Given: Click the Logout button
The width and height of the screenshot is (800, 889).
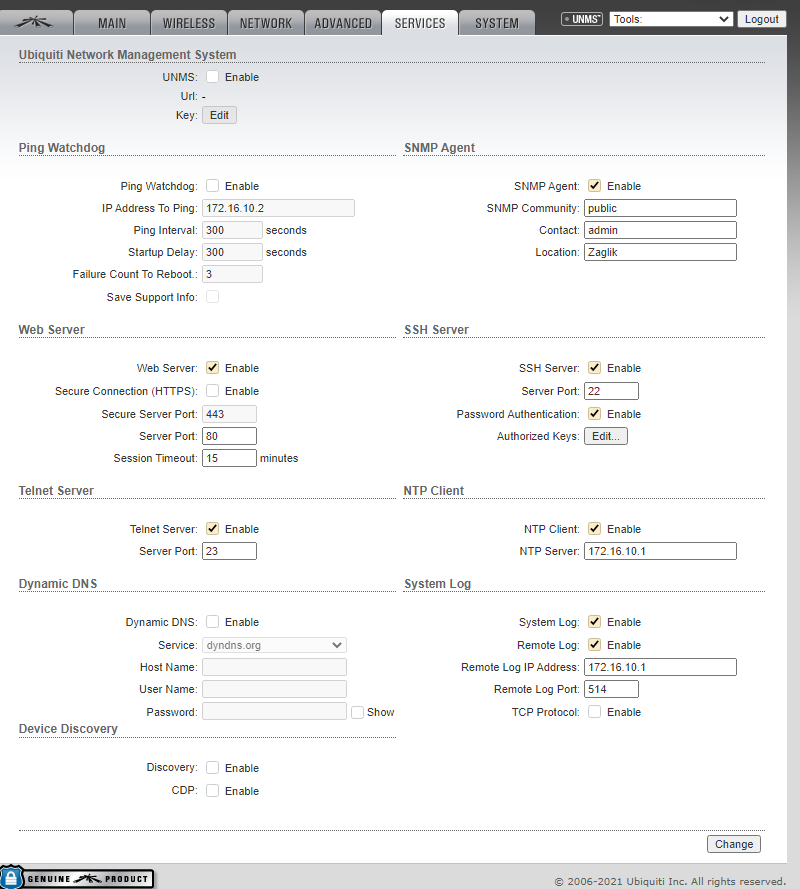Looking at the screenshot, I should point(762,19).
